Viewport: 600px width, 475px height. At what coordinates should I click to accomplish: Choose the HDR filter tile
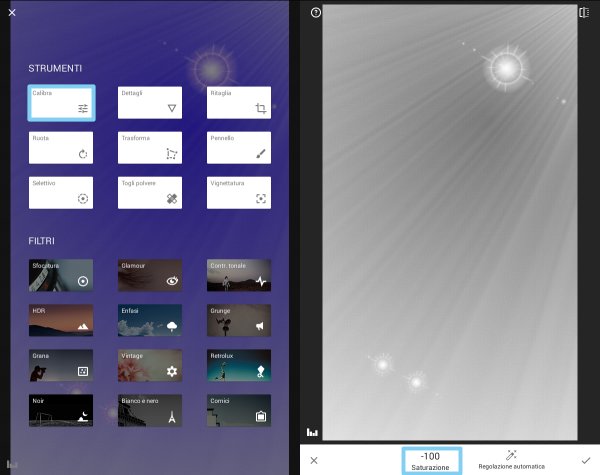coord(61,320)
